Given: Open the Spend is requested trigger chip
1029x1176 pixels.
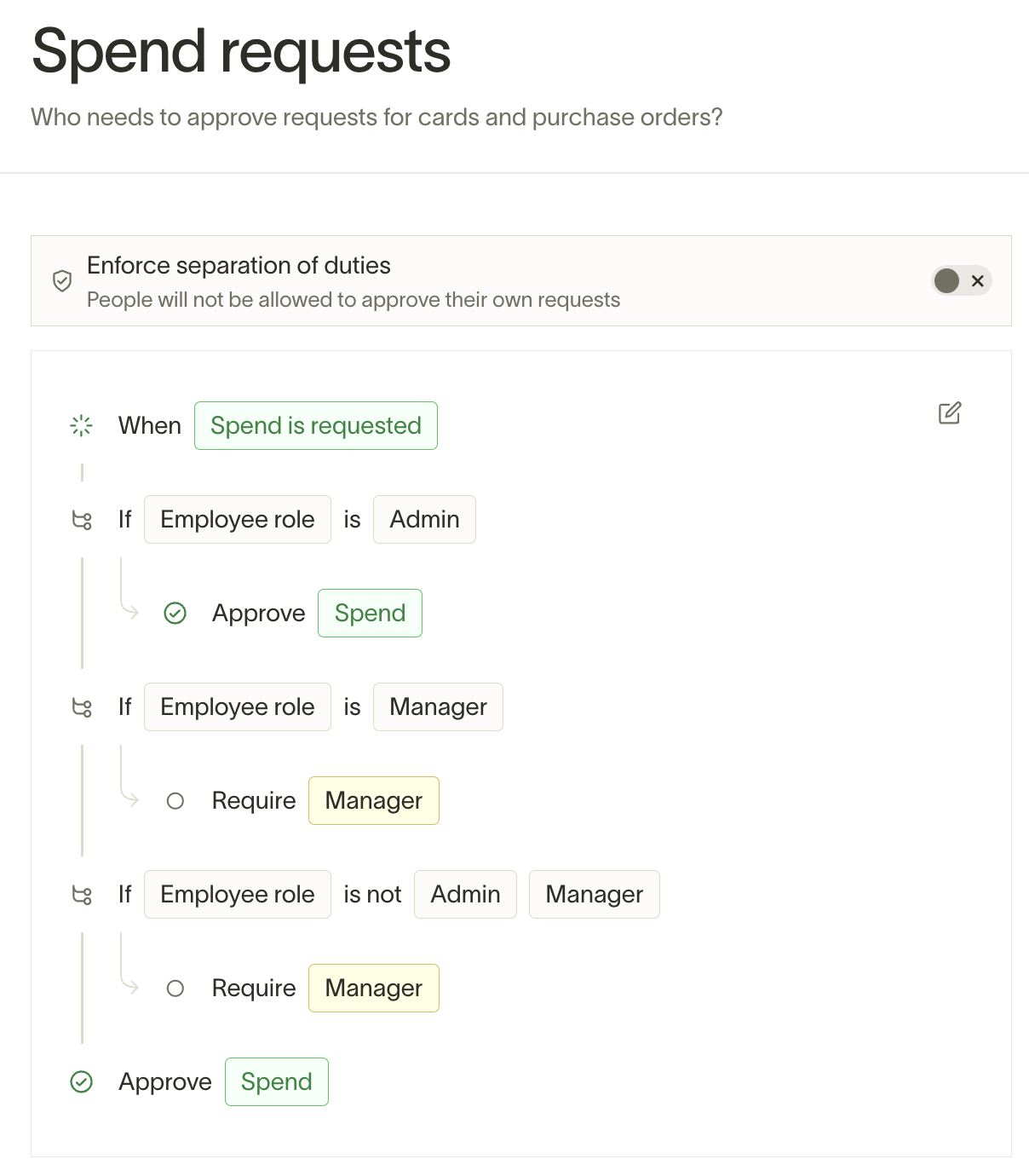Looking at the screenshot, I should tap(316, 425).
